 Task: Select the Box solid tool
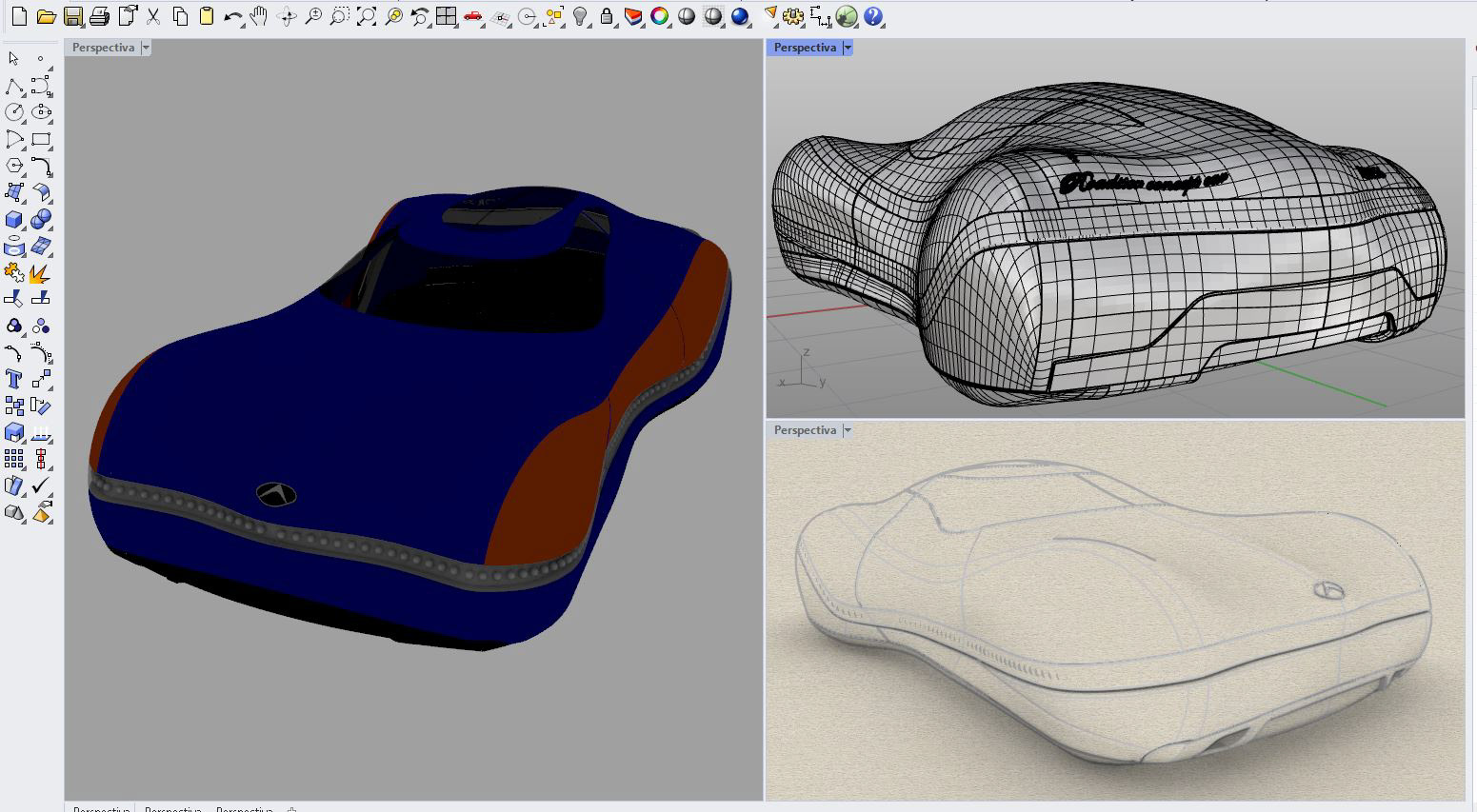point(14,220)
